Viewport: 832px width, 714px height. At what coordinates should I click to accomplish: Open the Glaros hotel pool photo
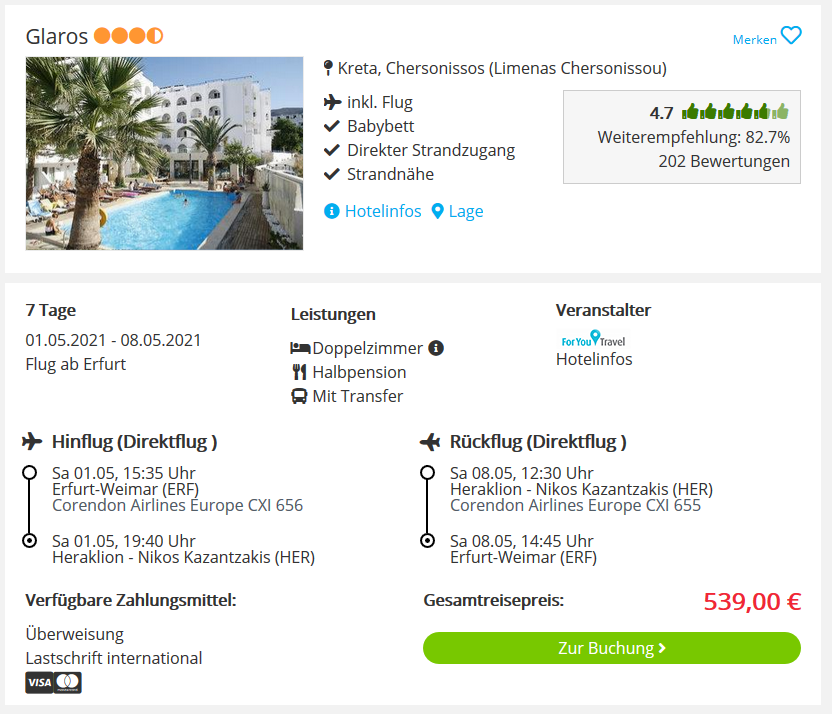coord(164,153)
